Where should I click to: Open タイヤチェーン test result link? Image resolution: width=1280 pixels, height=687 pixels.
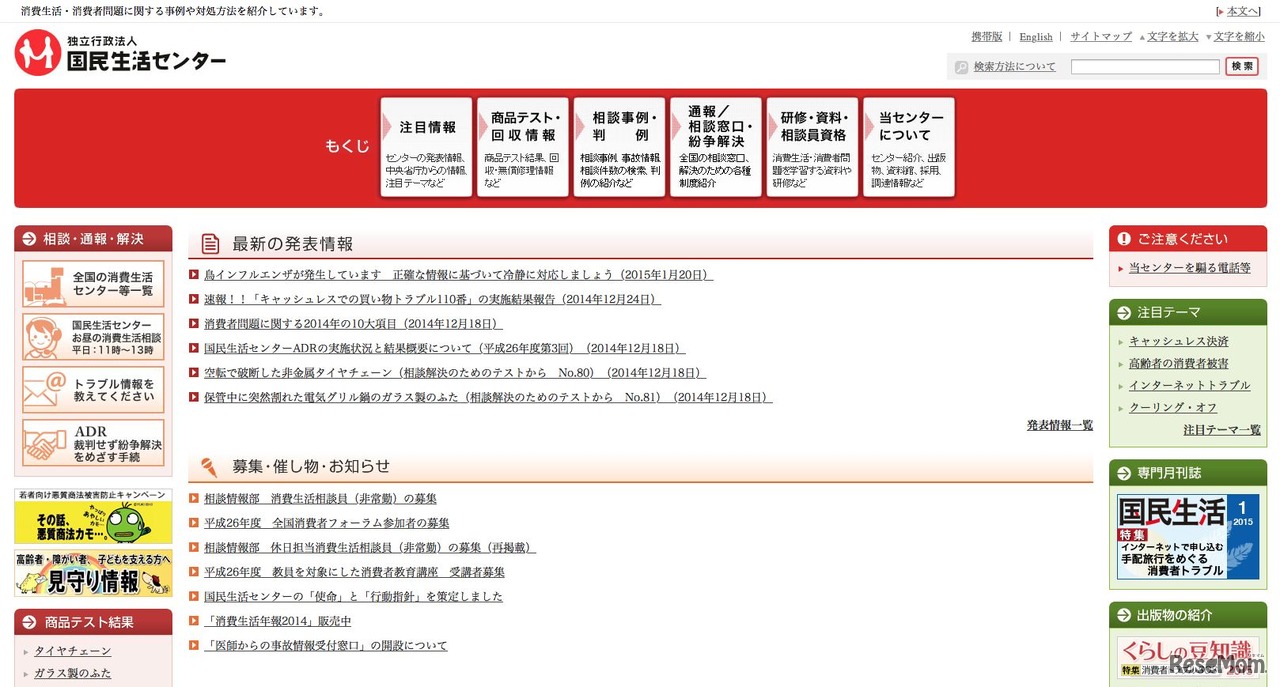73,651
